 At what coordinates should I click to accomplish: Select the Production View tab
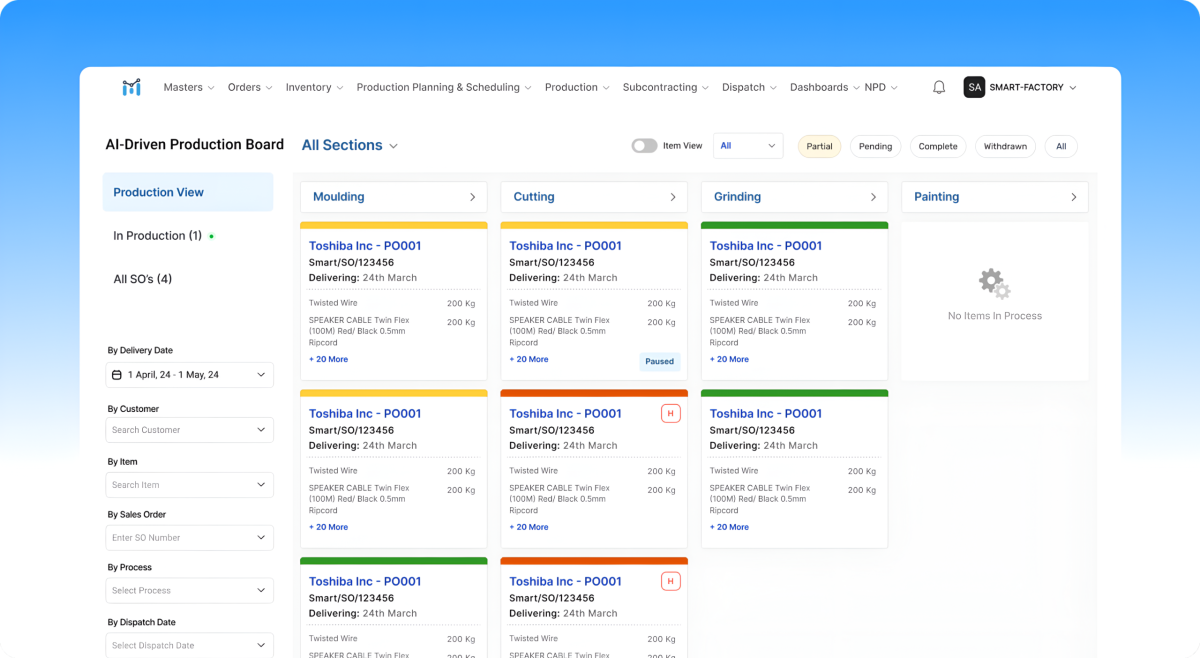click(188, 192)
